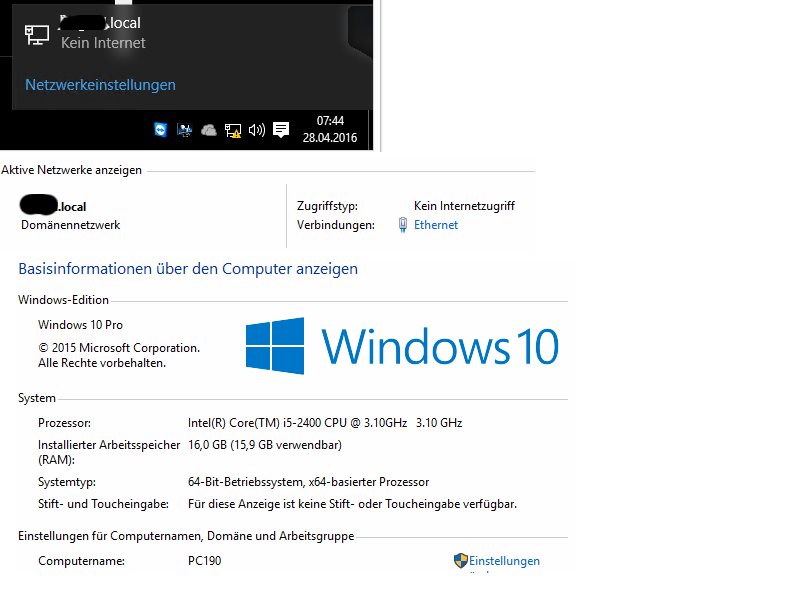
Task: Click the date 28.04.2016
Action: click(x=330, y=138)
